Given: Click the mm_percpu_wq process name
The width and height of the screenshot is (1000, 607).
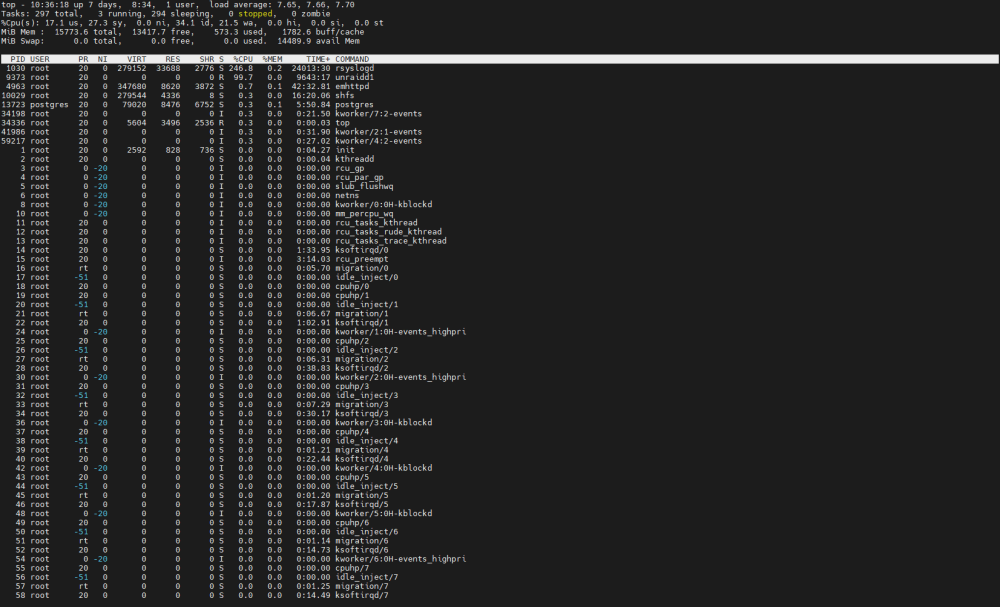Looking at the screenshot, I should pyautogui.click(x=364, y=214).
